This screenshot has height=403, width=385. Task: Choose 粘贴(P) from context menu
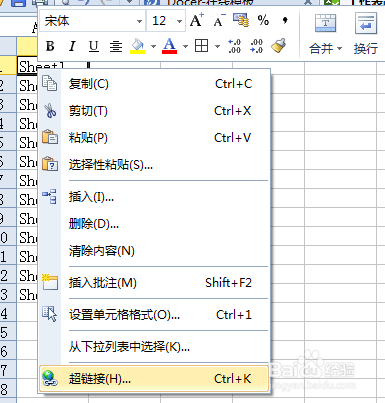[154, 138]
